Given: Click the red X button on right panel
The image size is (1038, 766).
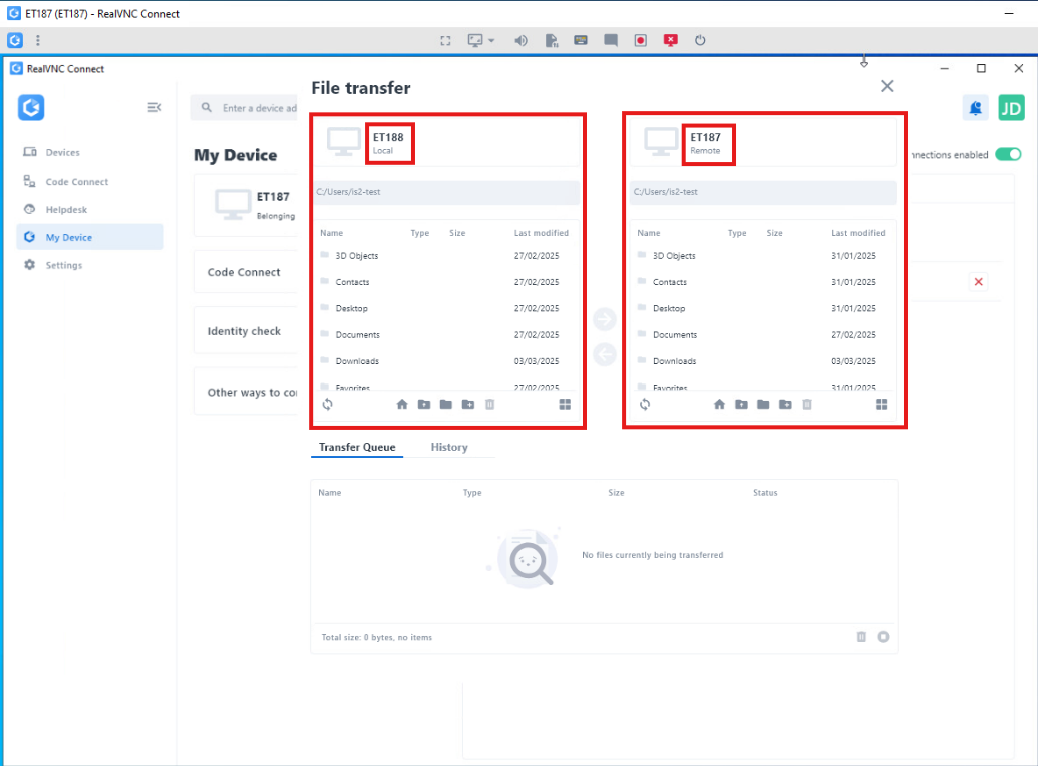Looking at the screenshot, I should point(978,282).
